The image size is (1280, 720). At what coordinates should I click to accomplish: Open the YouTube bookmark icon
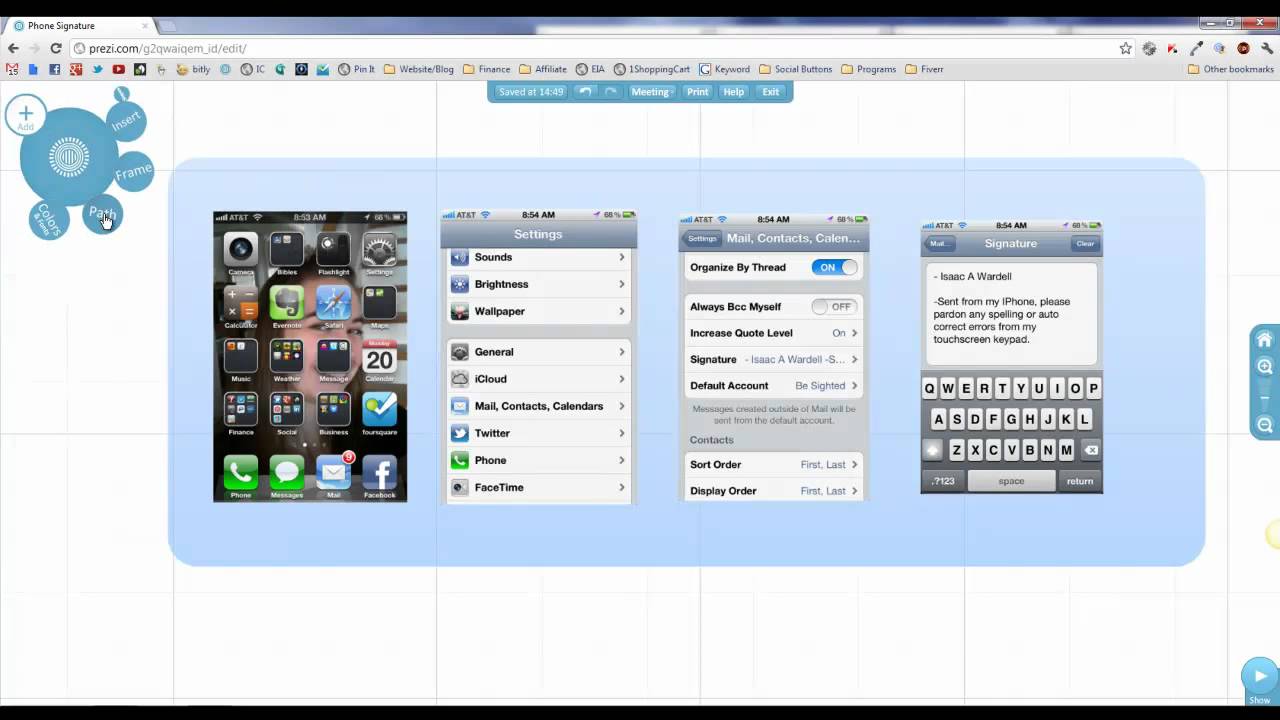[x=118, y=69]
